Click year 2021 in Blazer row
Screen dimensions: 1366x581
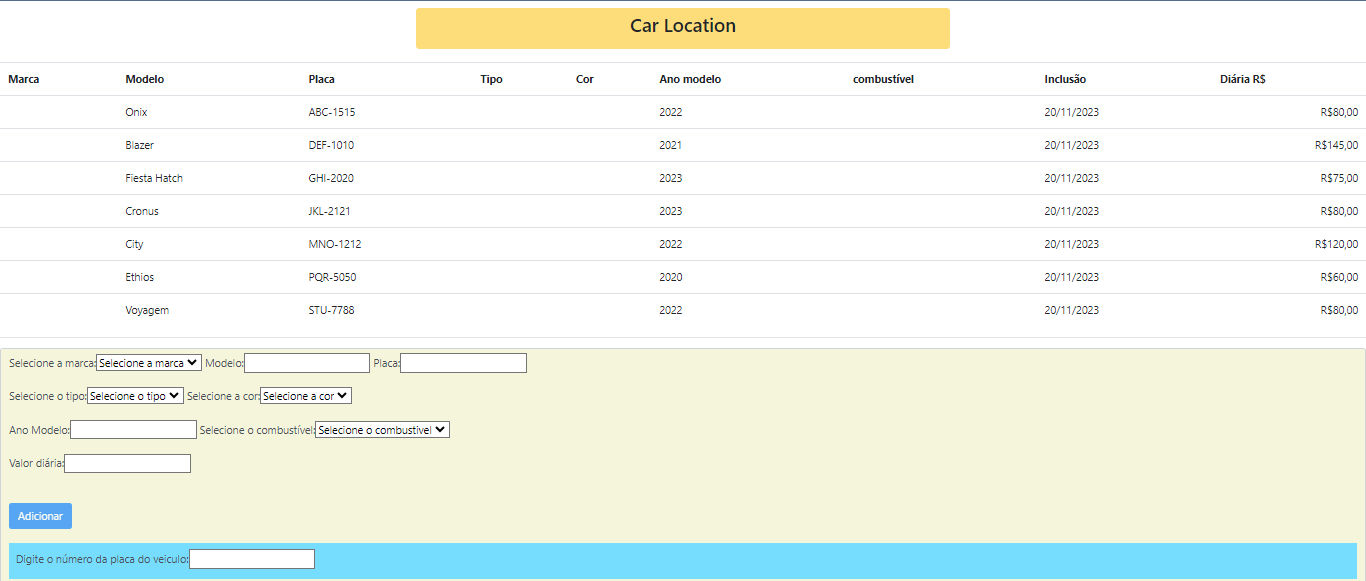coord(671,145)
